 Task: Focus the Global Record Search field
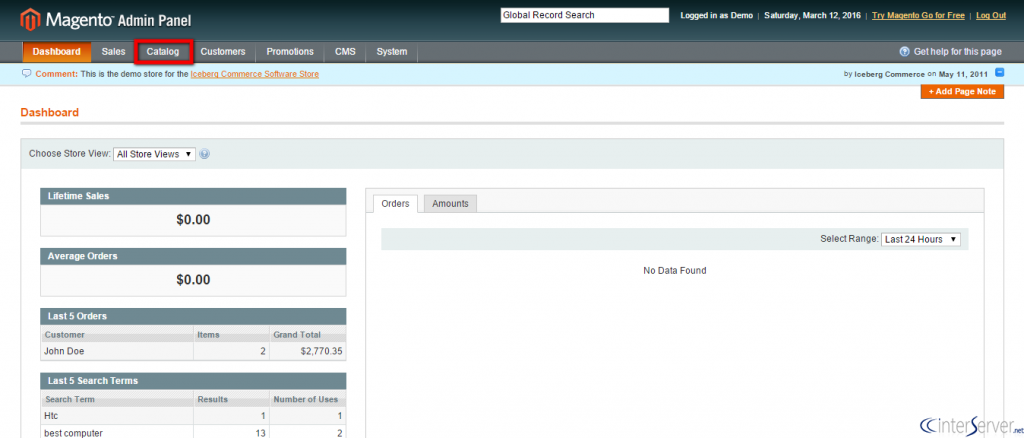584,15
